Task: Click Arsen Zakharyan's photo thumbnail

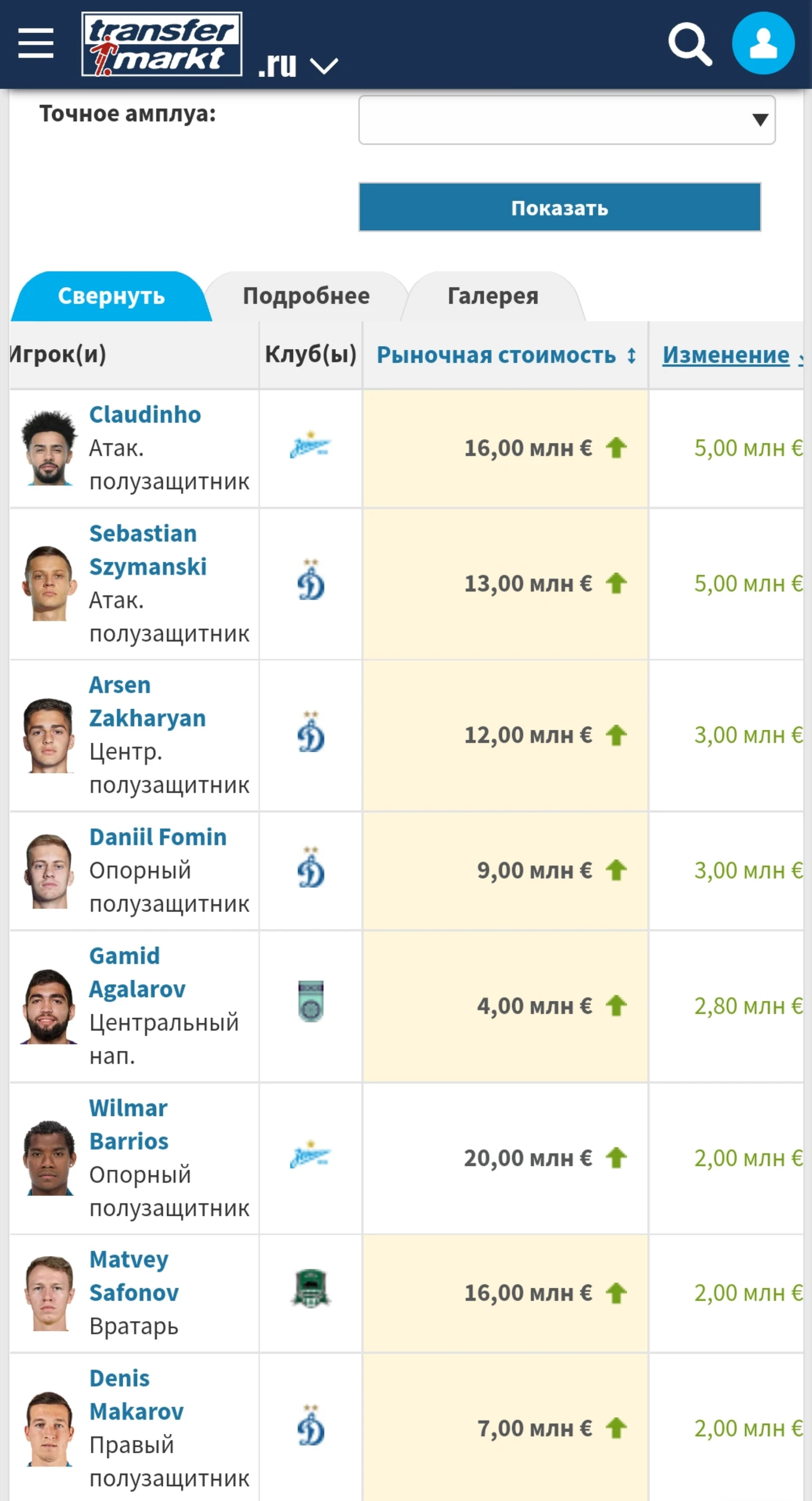Action: click(49, 735)
